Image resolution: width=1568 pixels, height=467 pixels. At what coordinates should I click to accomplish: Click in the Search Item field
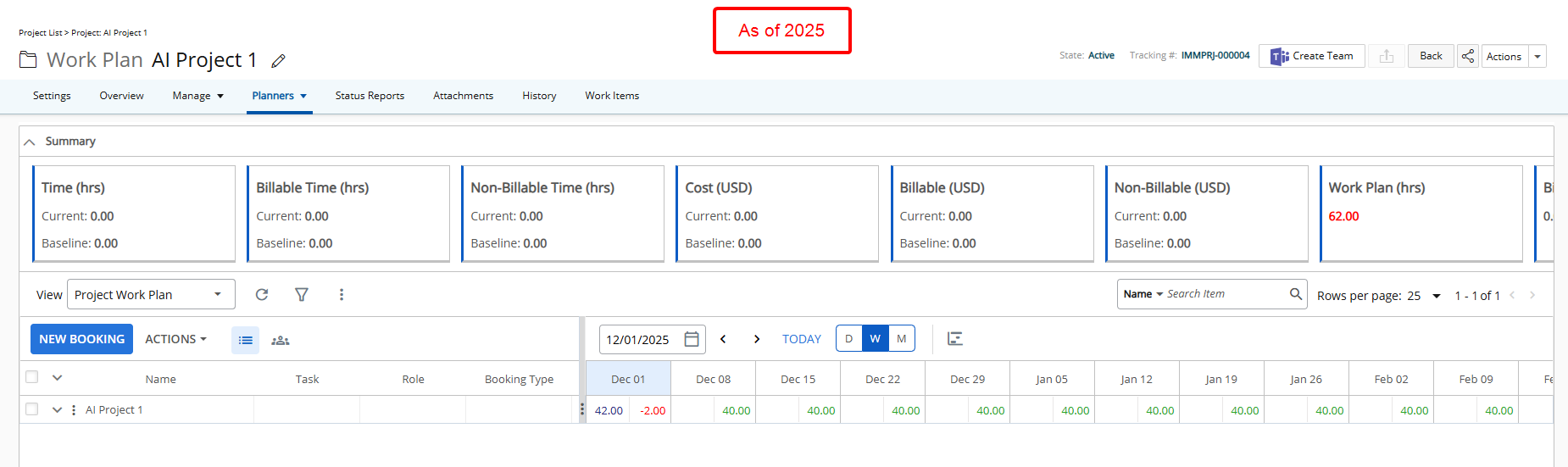coord(1223,294)
